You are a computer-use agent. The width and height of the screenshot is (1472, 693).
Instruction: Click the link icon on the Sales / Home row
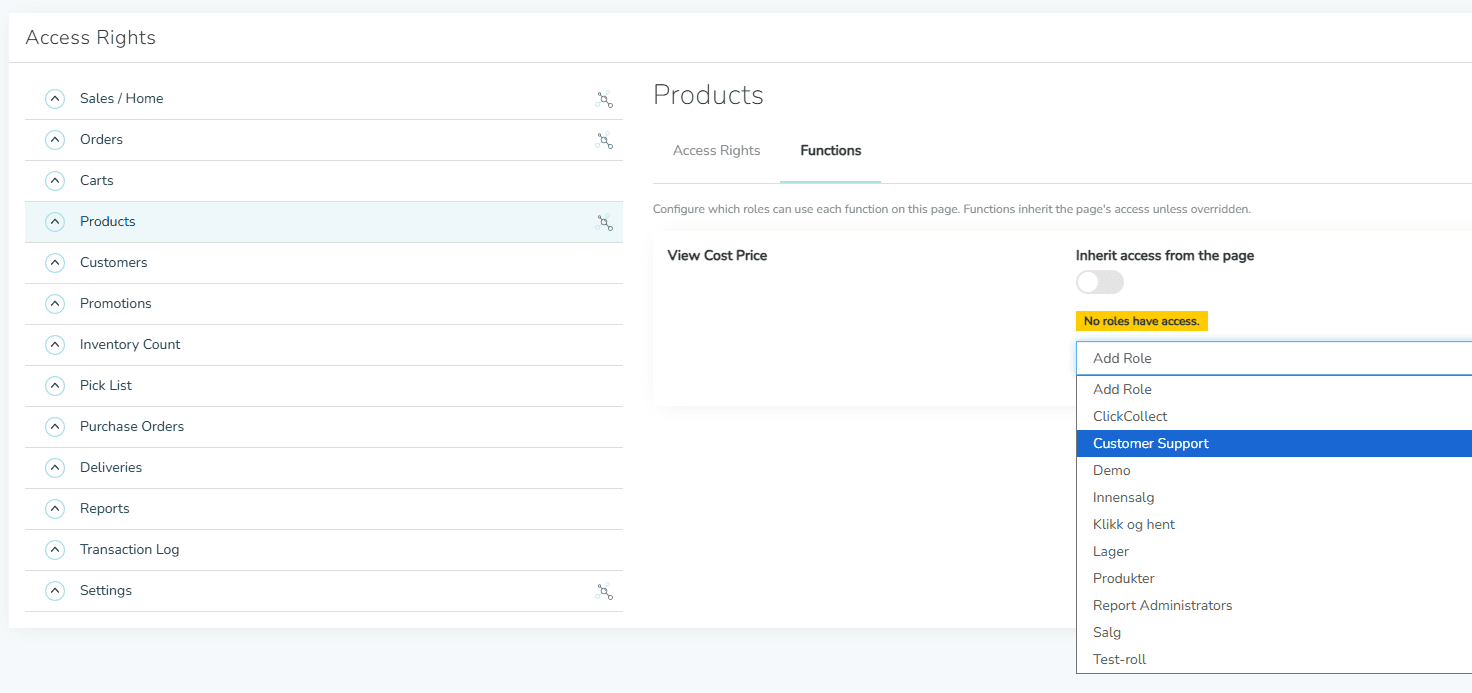(x=604, y=99)
